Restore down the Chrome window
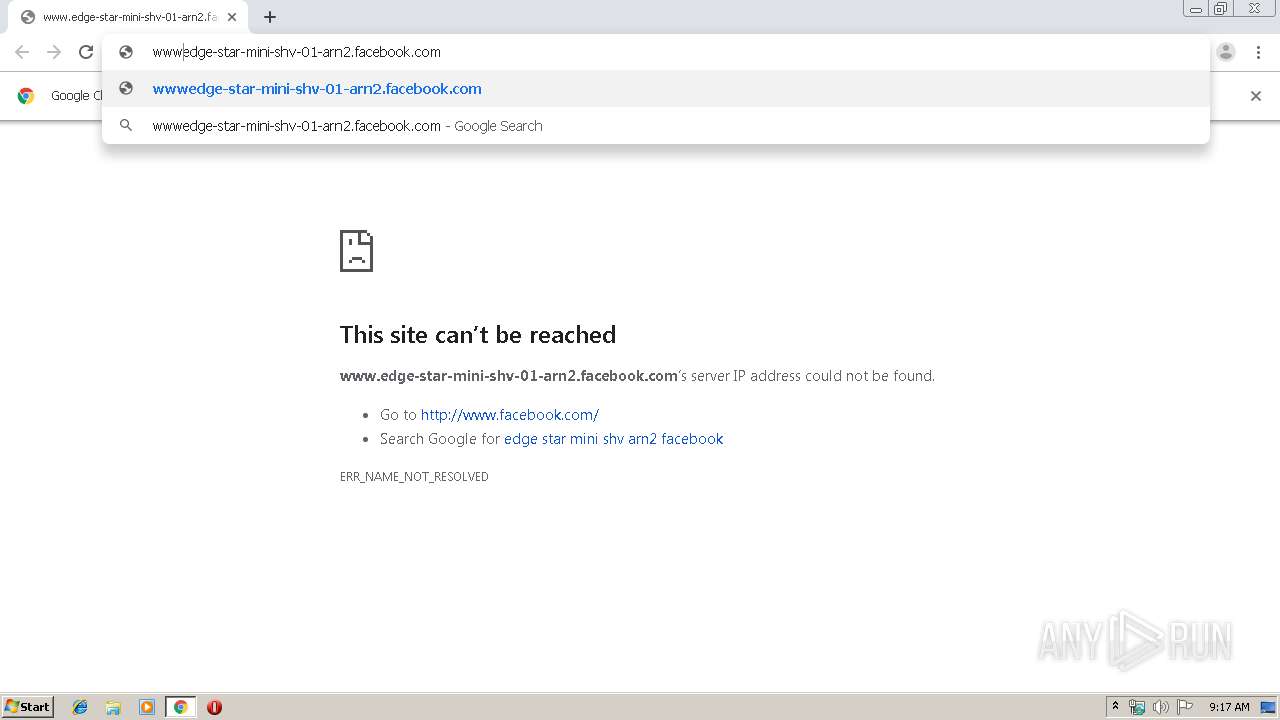Viewport: 1280px width, 720px height. (x=1221, y=9)
